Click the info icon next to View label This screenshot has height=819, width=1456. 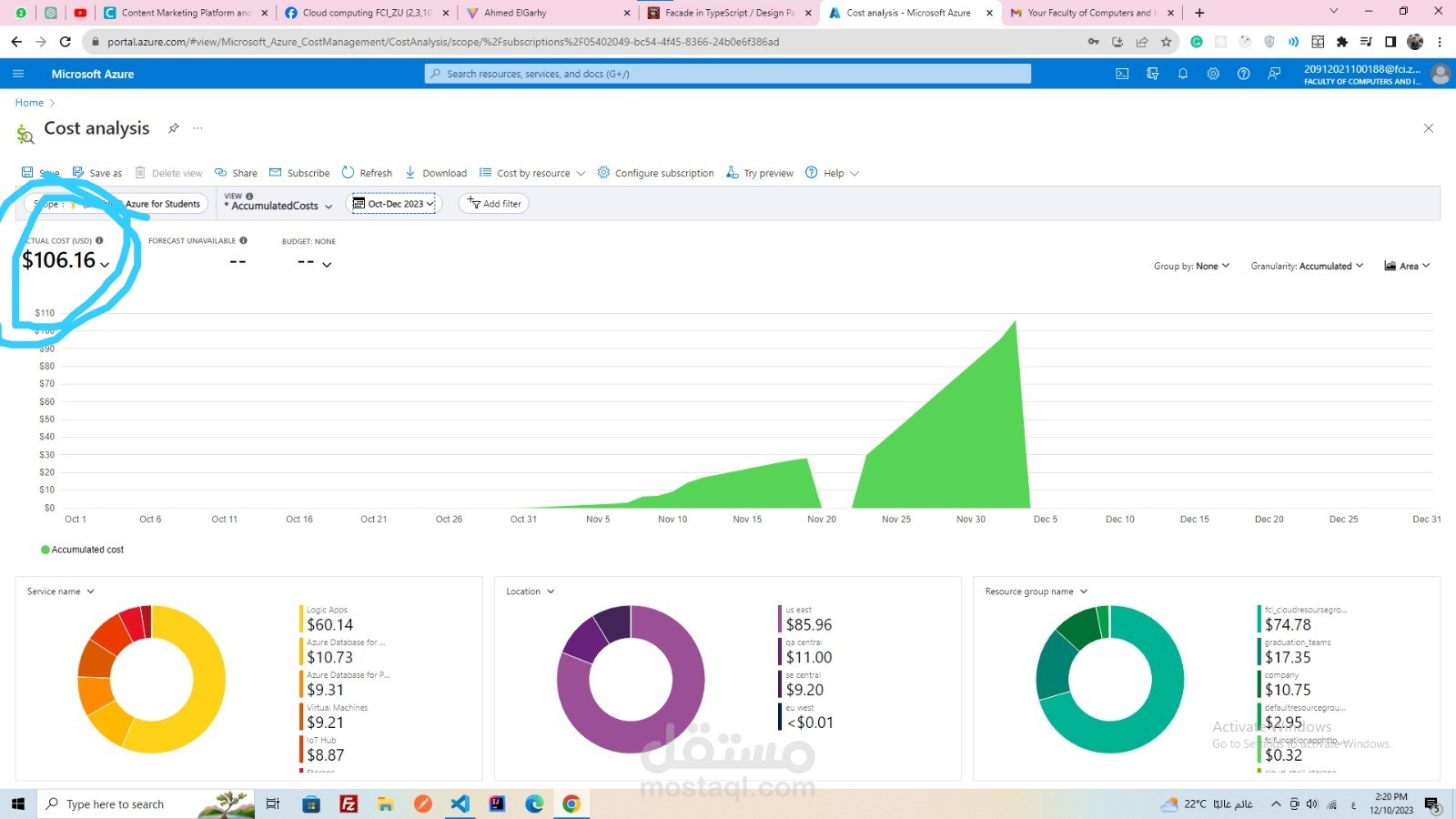tap(249, 197)
